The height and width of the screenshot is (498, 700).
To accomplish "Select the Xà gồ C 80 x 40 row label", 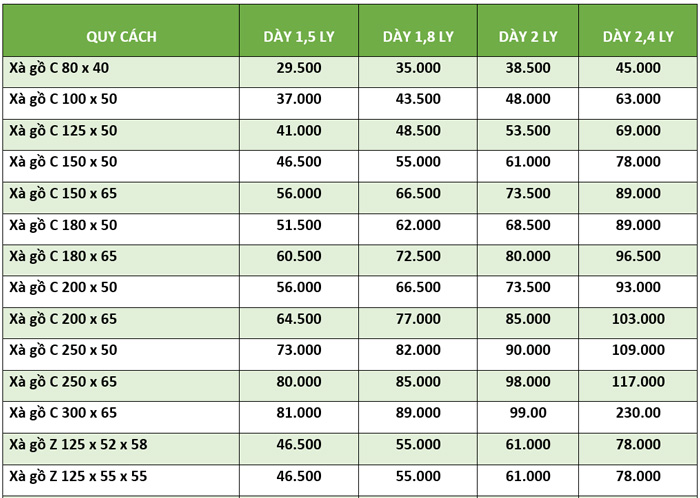I will tap(59, 68).
